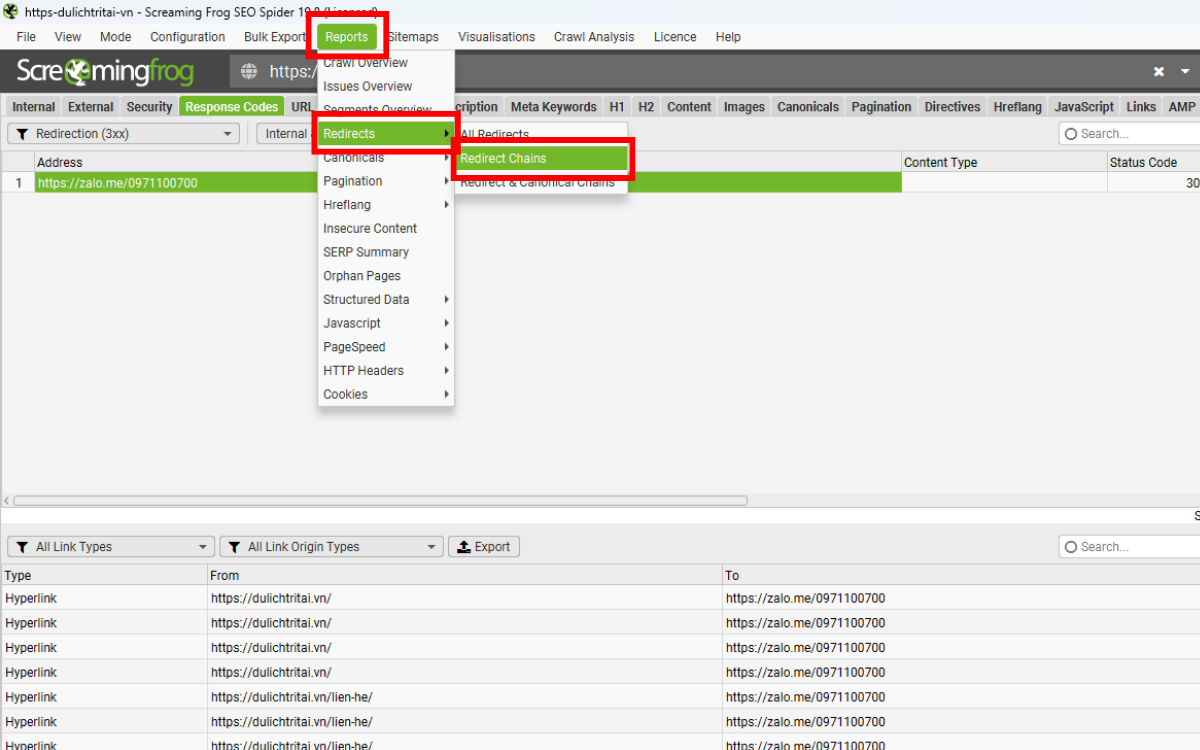Click the Screaming Frog logo
1200x750 pixels.
click(x=105, y=72)
